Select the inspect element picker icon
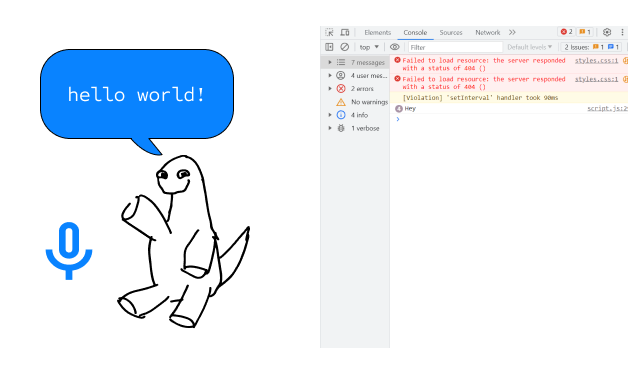Screen dimensions: 628x378 (x=329, y=32)
